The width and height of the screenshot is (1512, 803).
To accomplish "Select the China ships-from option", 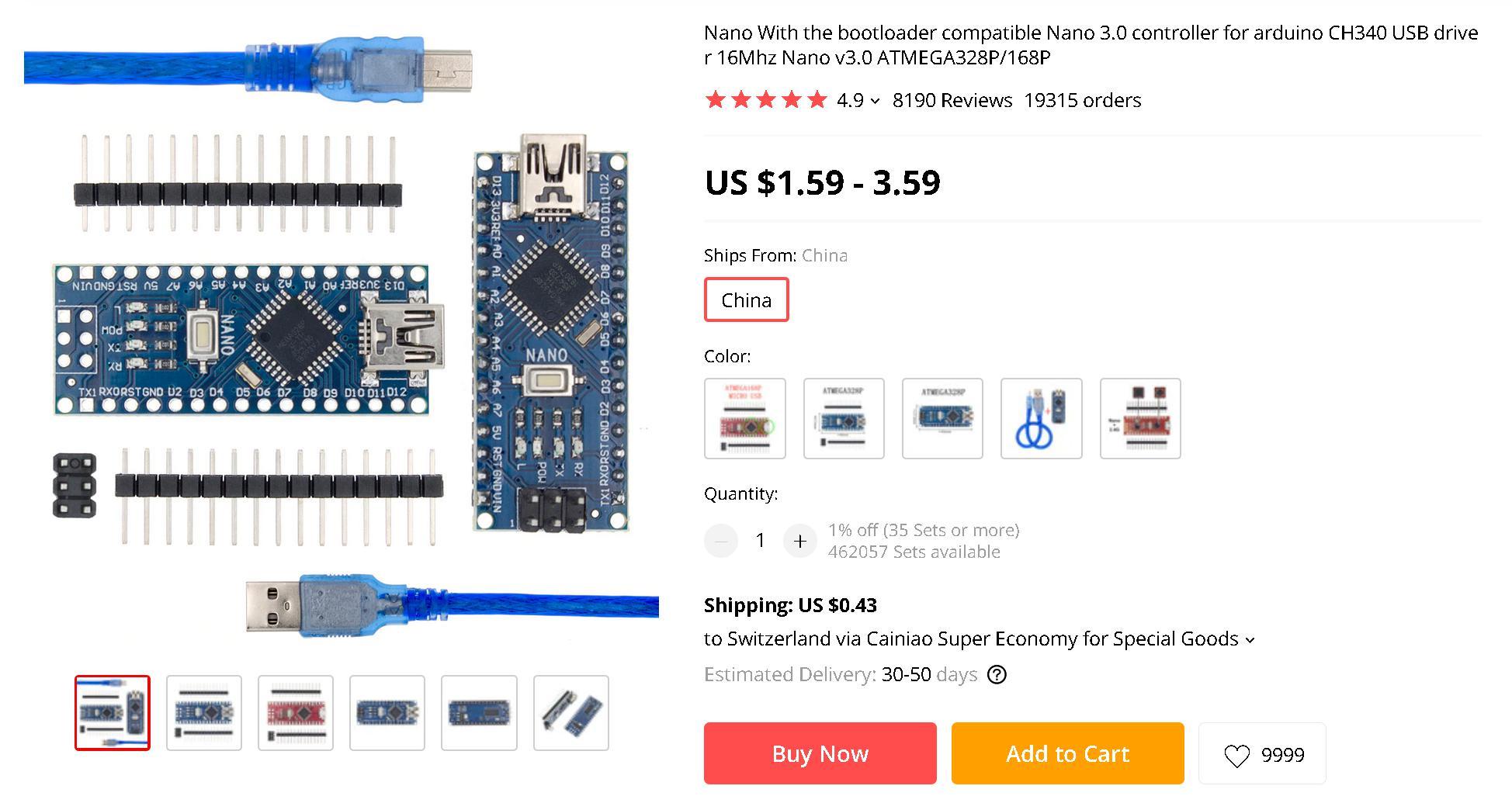I will [746, 299].
